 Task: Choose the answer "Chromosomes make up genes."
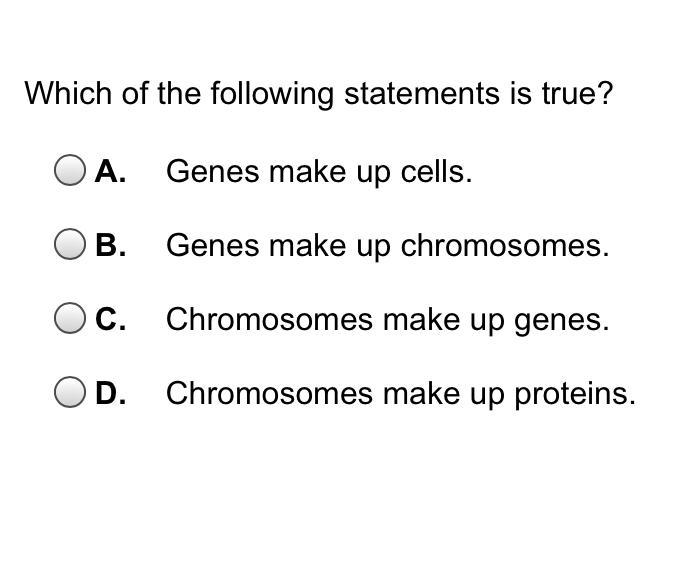point(387,320)
